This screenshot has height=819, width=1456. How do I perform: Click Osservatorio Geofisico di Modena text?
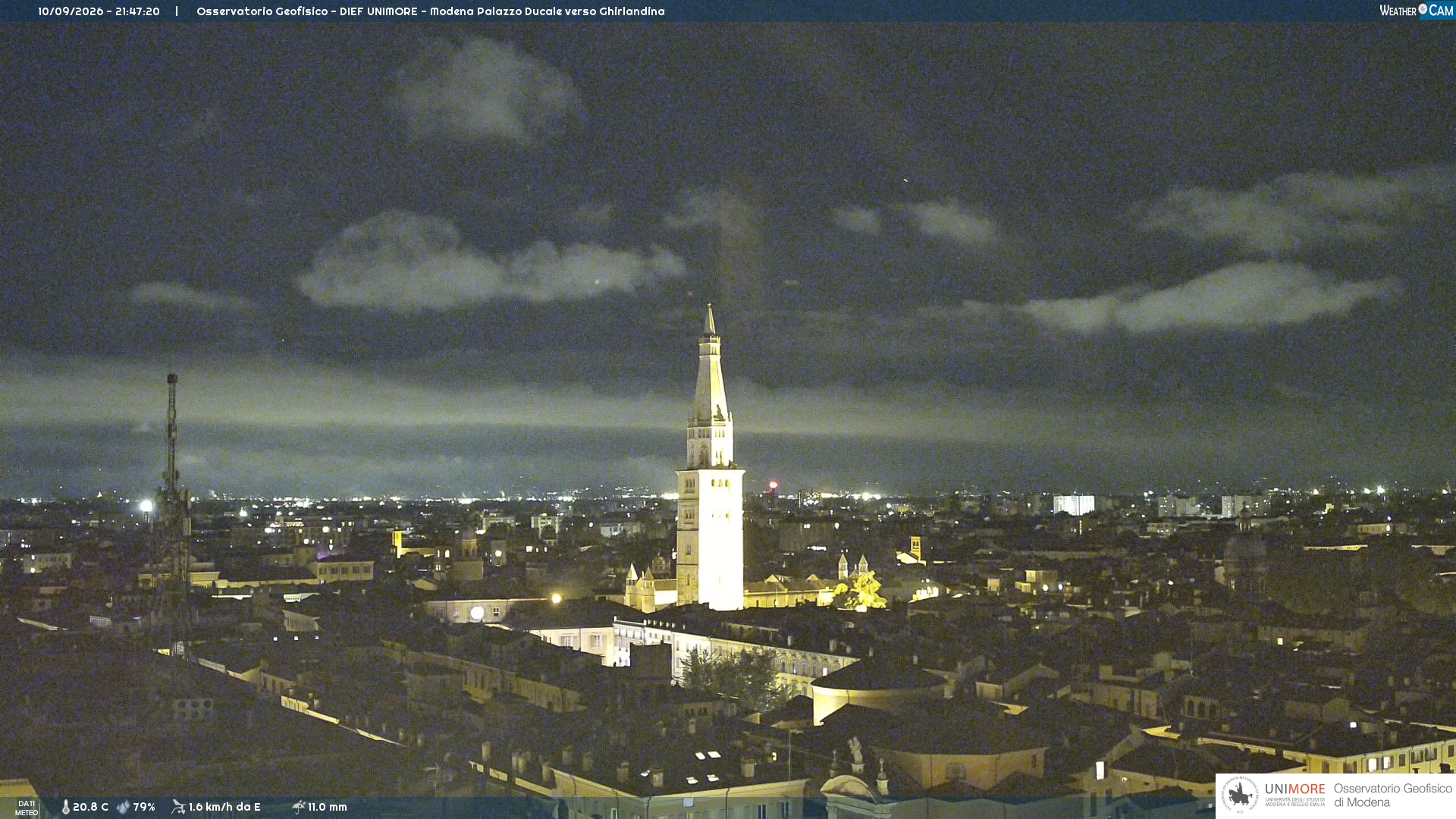pos(1392,795)
